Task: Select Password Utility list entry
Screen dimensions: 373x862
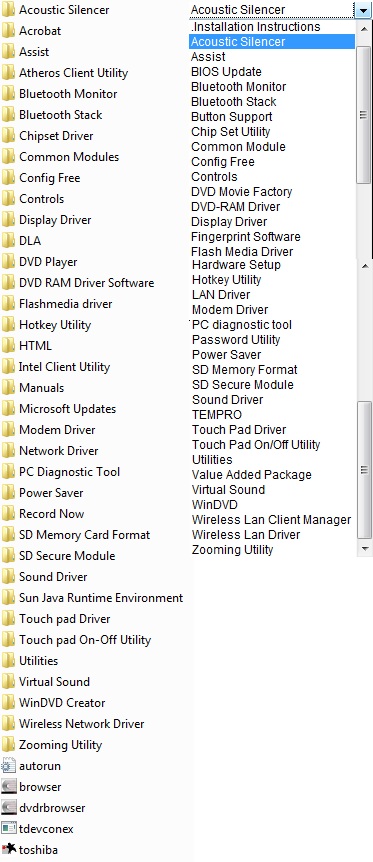Action: 236,340
